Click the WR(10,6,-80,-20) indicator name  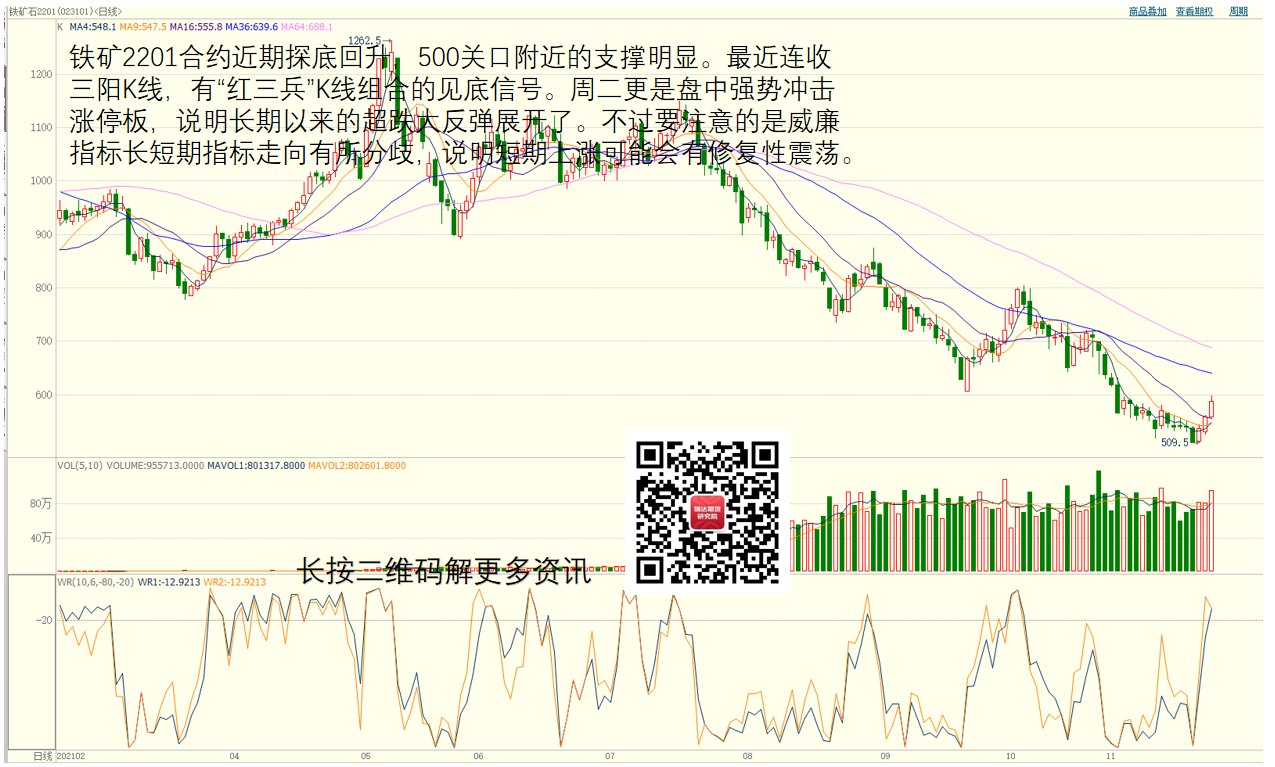click(x=95, y=581)
